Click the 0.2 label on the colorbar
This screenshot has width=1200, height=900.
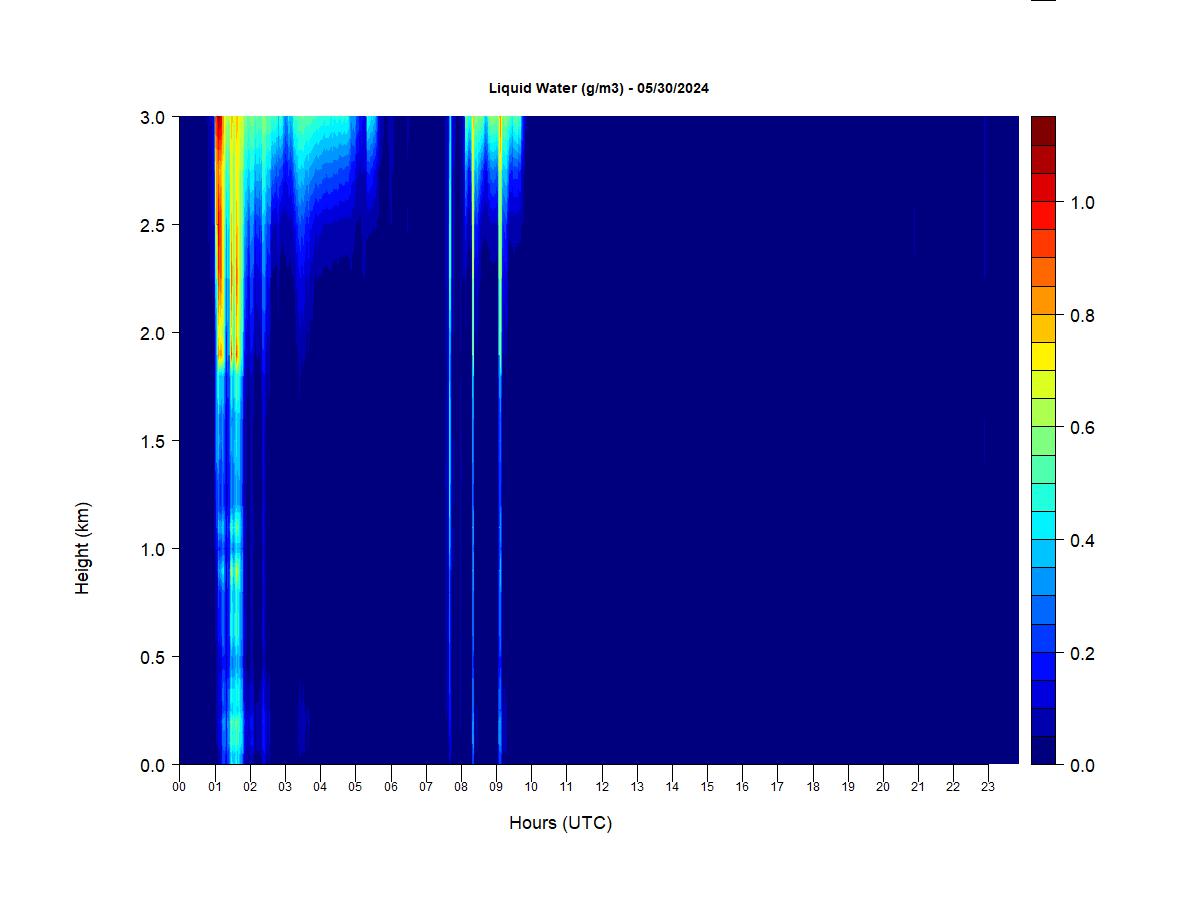click(x=1082, y=654)
